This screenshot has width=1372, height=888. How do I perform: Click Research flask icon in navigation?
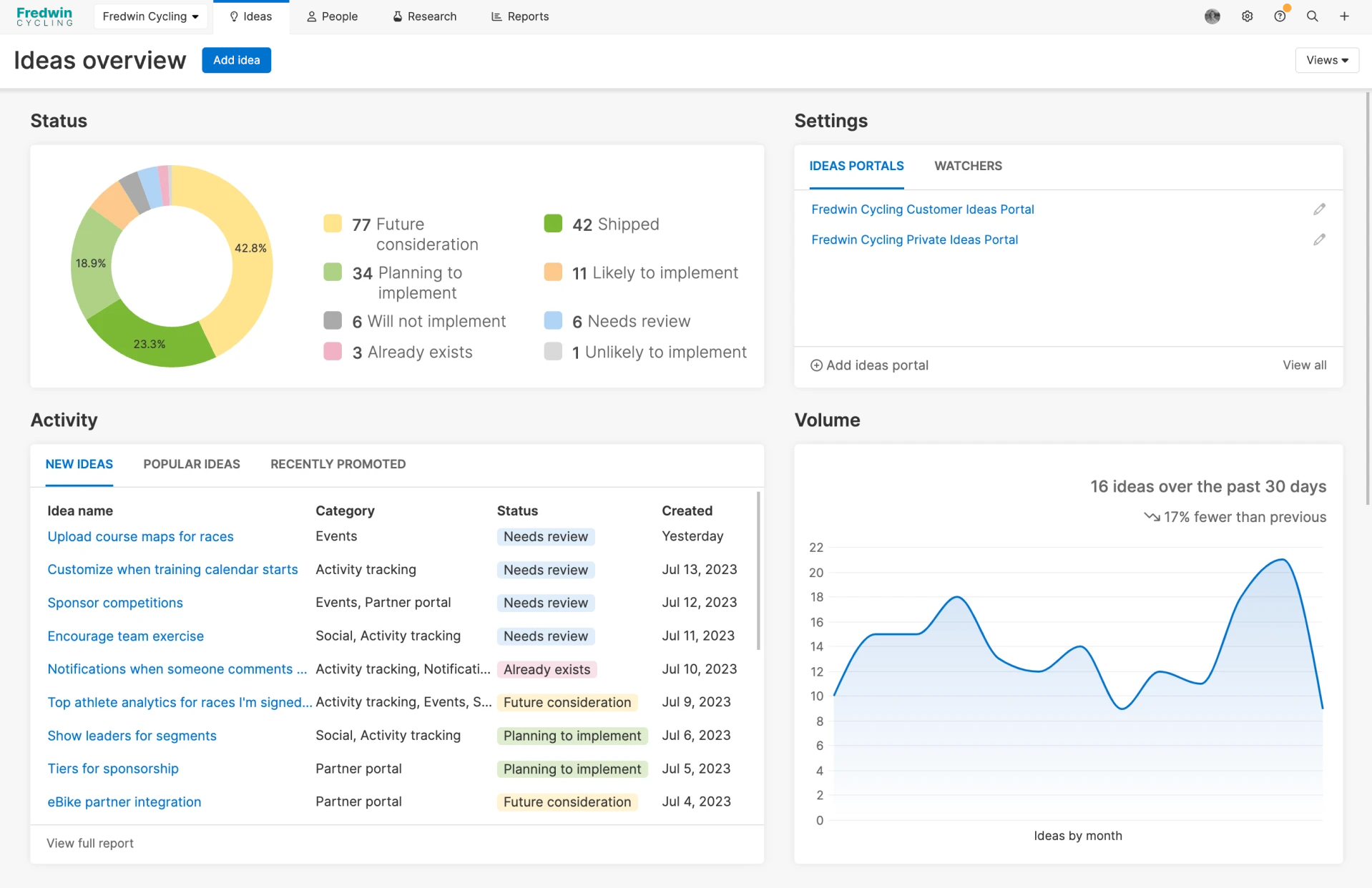coord(398,16)
